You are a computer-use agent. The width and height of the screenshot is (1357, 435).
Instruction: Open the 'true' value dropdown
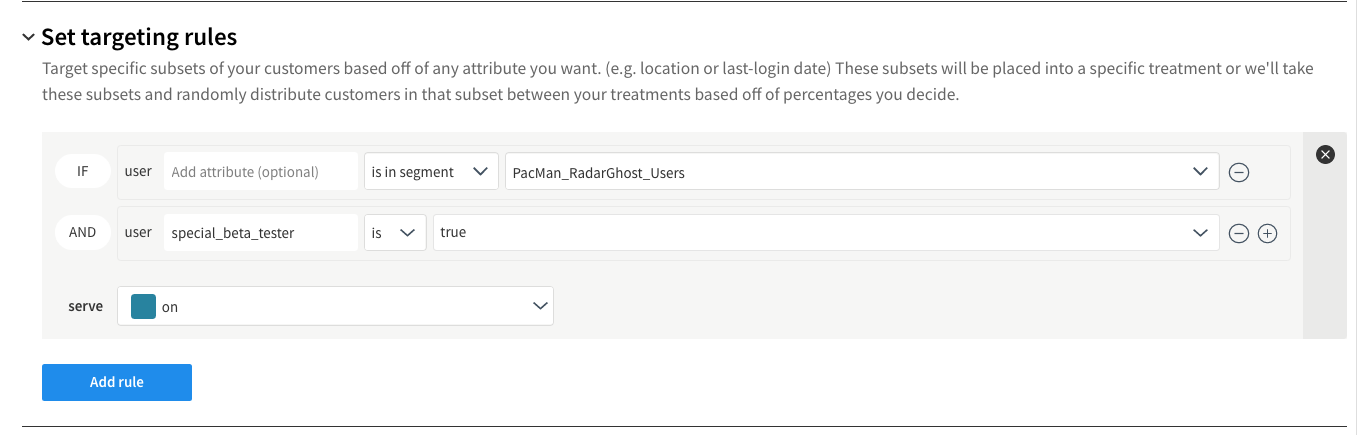click(x=825, y=233)
